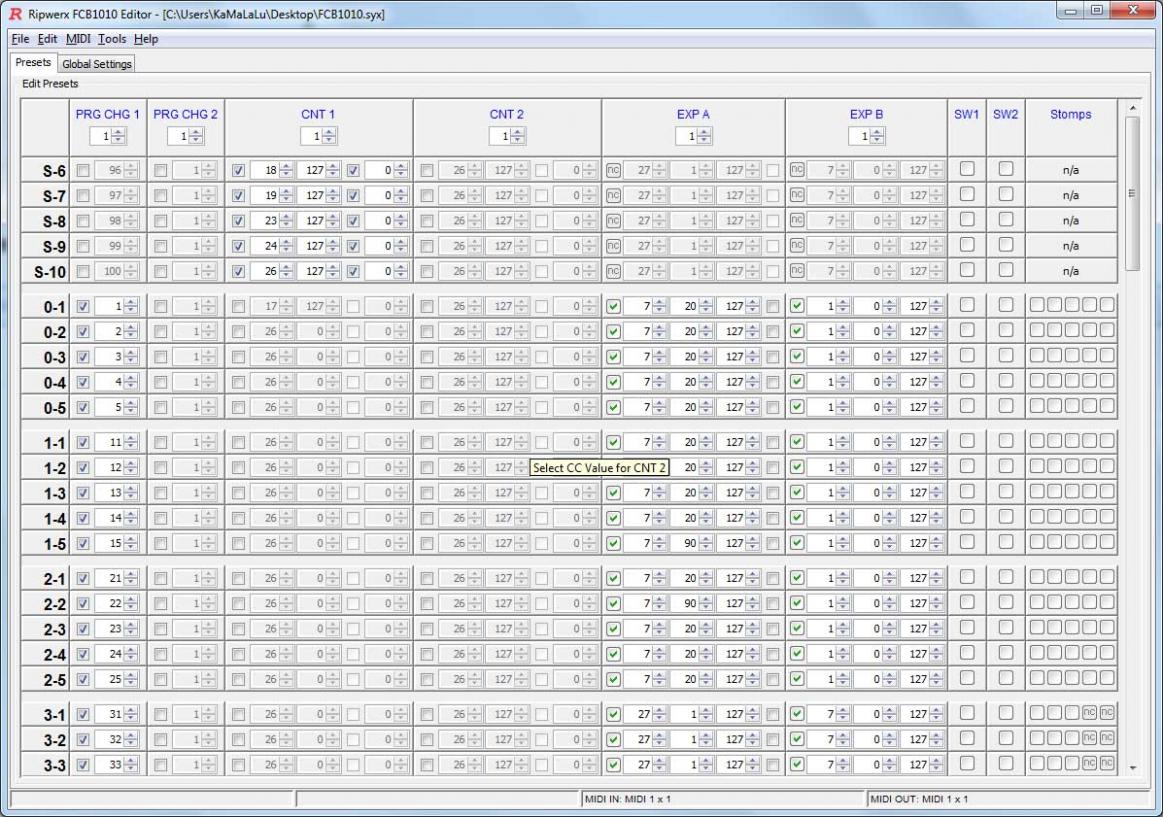Image resolution: width=1163 pixels, height=817 pixels.
Task: Toggle the EXP B nc icon in row S-8
Action: coord(797,220)
